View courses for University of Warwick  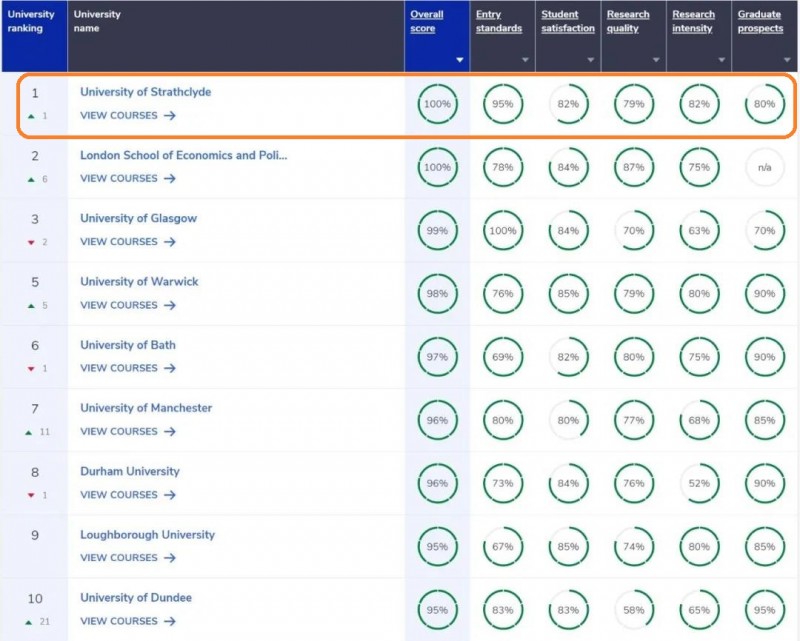pos(128,305)
